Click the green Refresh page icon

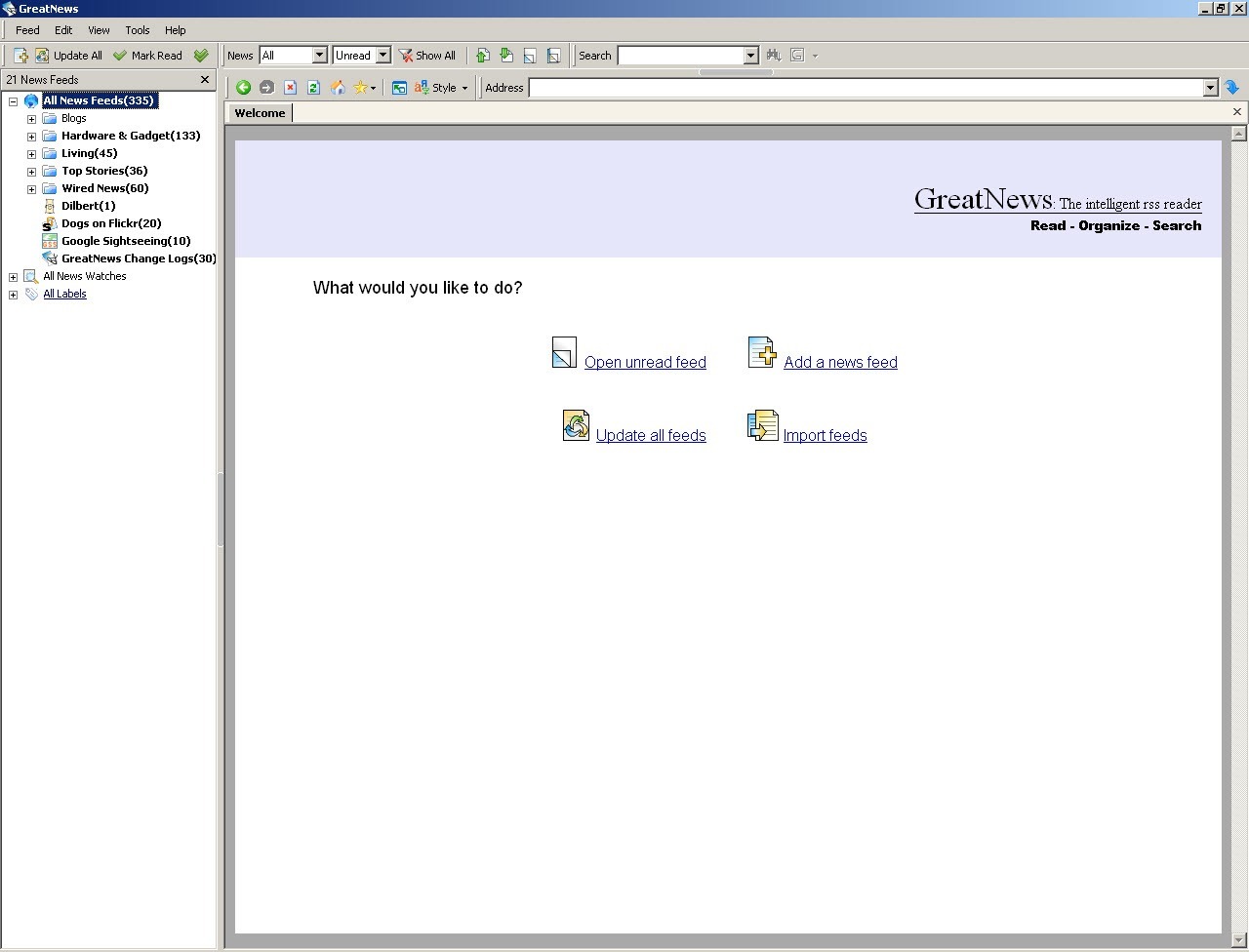[x=313, y=88]
